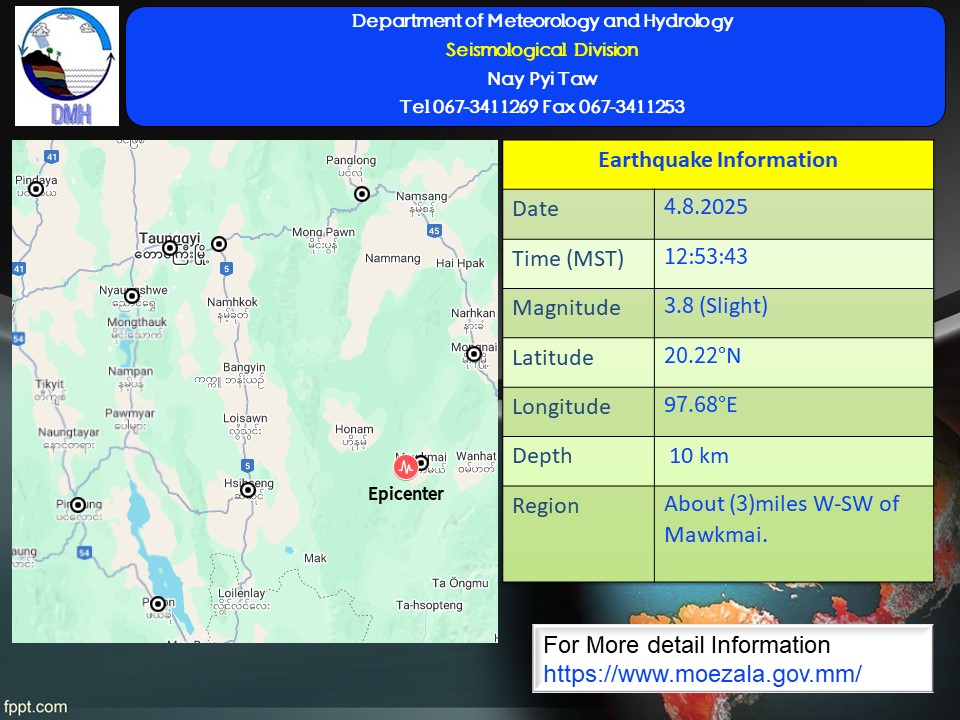Click the route 45 highway shield
This screenshot has width=960, height=720.
(x=433, y=231)
